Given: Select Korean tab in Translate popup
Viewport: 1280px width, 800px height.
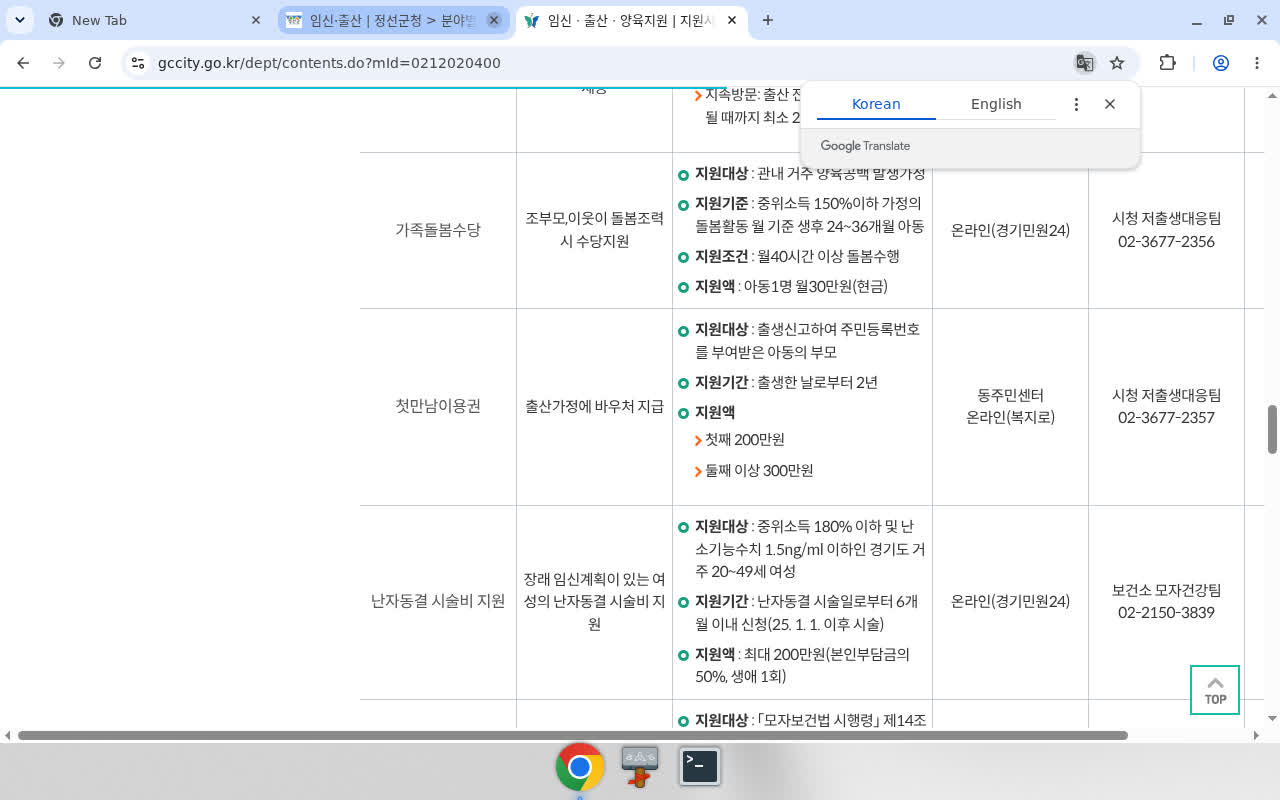Looking at the screenshot, I should 876,104.
